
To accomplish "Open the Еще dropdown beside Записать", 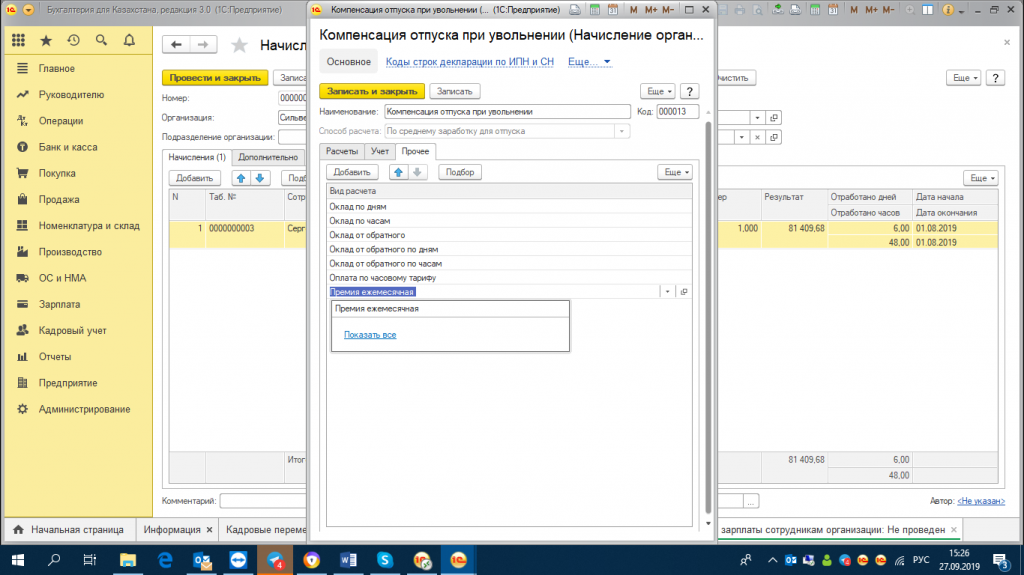I will coord(658,91).
